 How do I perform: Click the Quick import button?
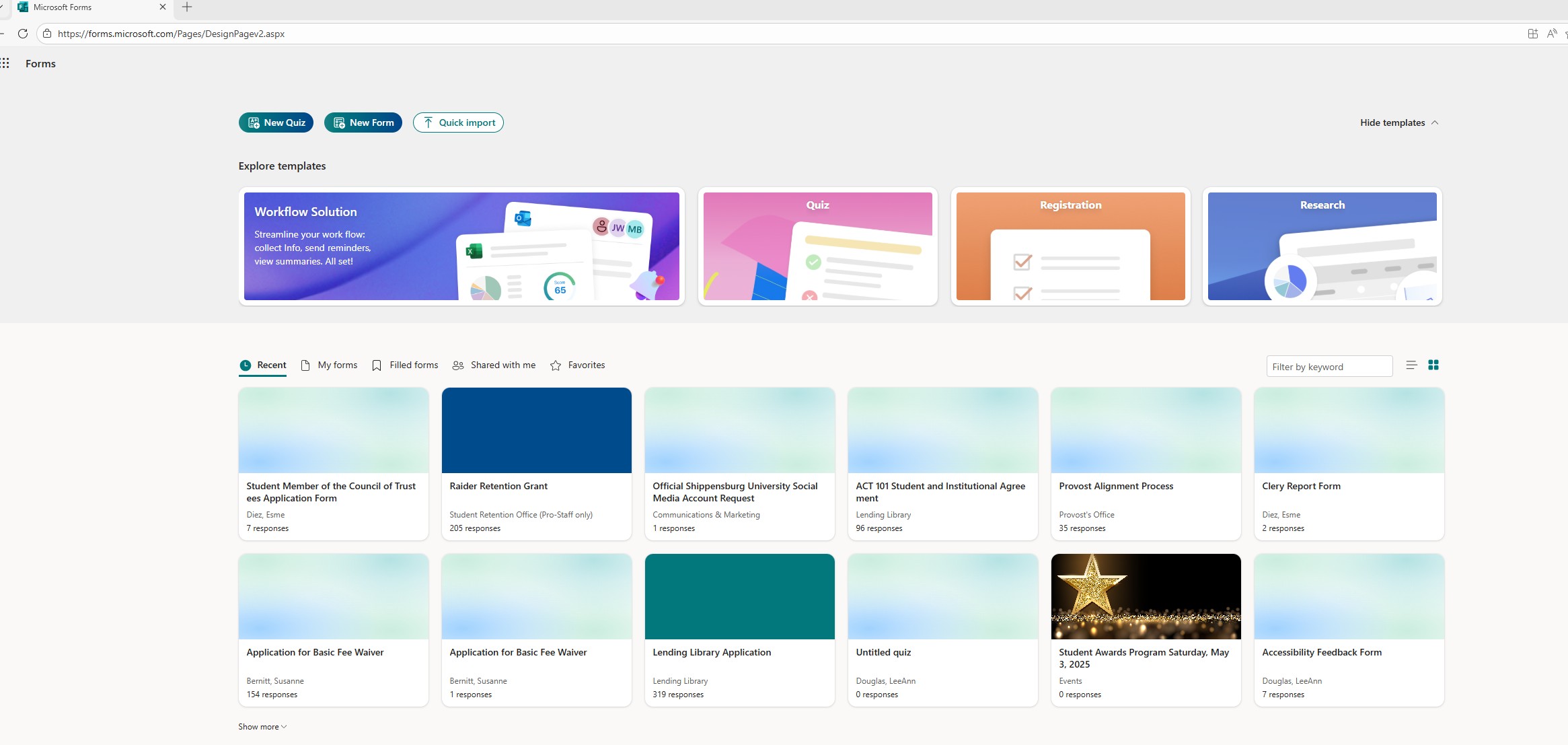pos(458,122)
